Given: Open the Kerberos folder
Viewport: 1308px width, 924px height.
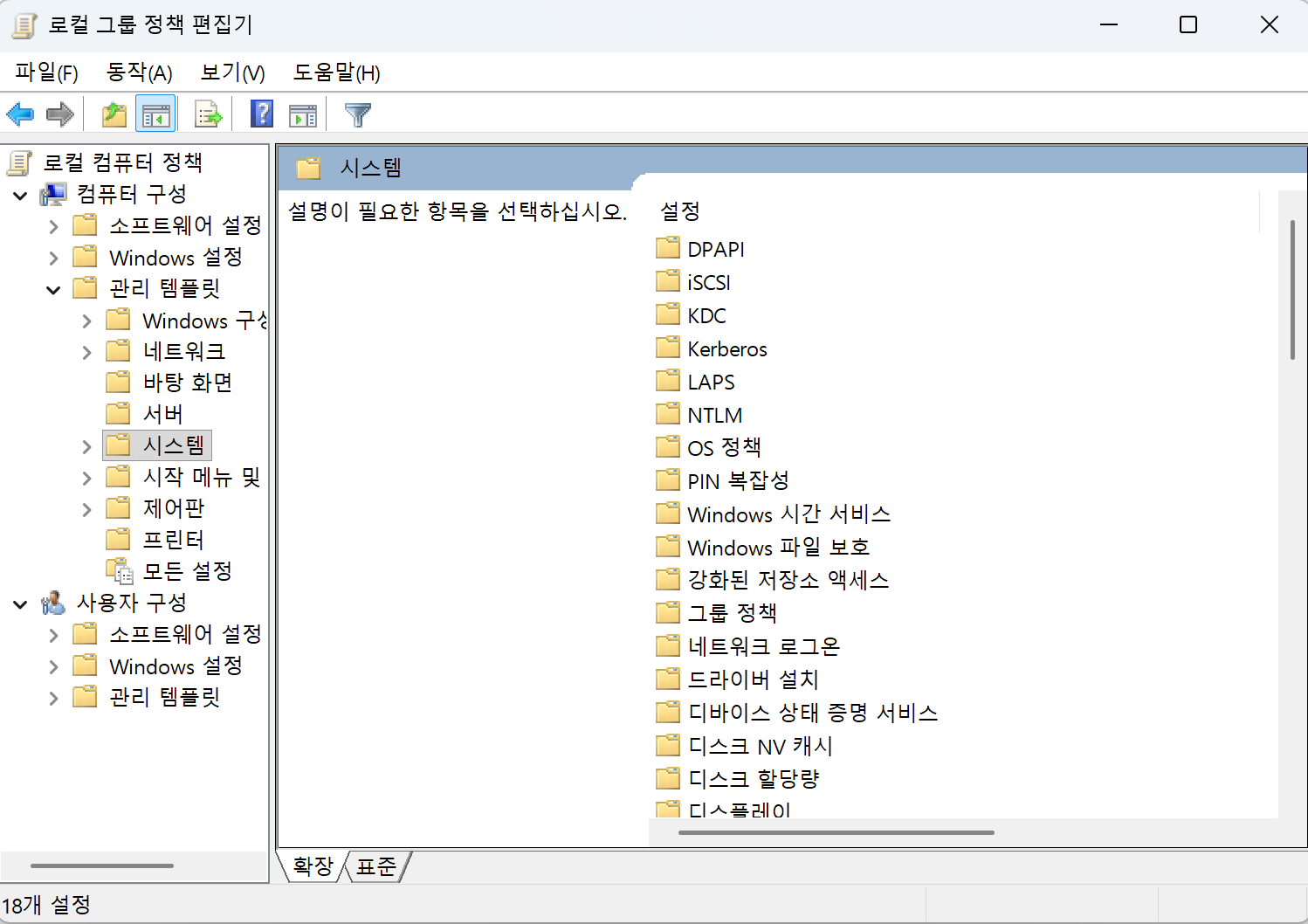Looking at the screenshot, I should [x=726, y=348].
